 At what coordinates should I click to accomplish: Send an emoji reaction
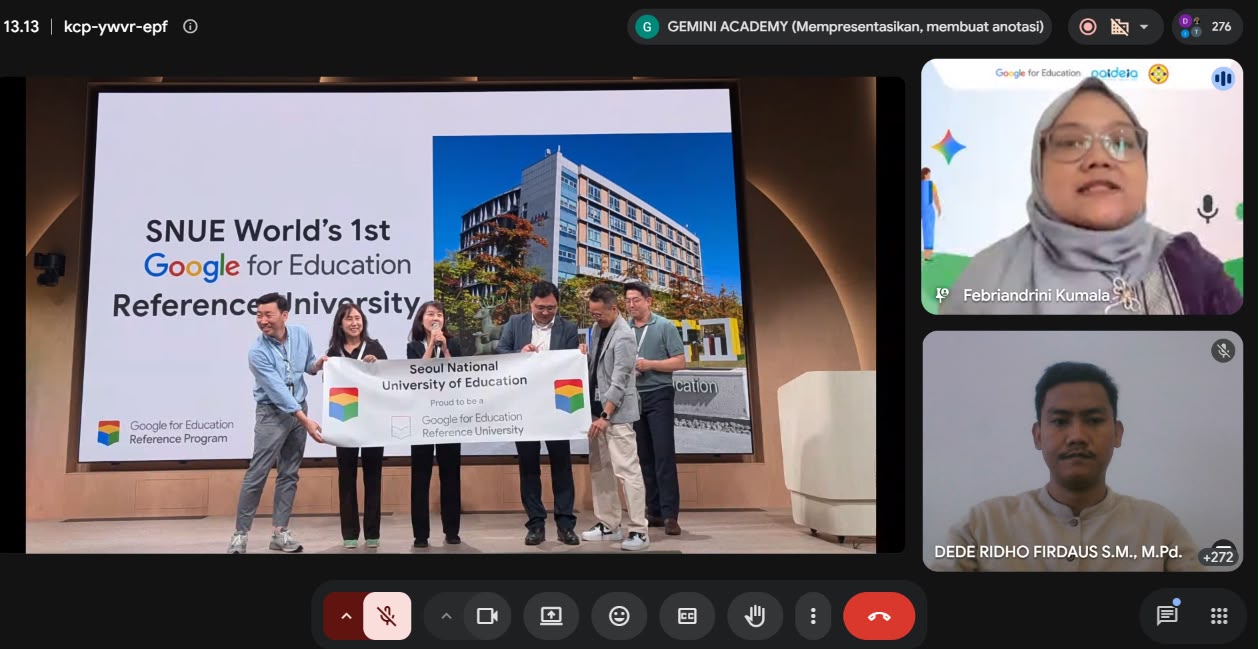[619, 616]
